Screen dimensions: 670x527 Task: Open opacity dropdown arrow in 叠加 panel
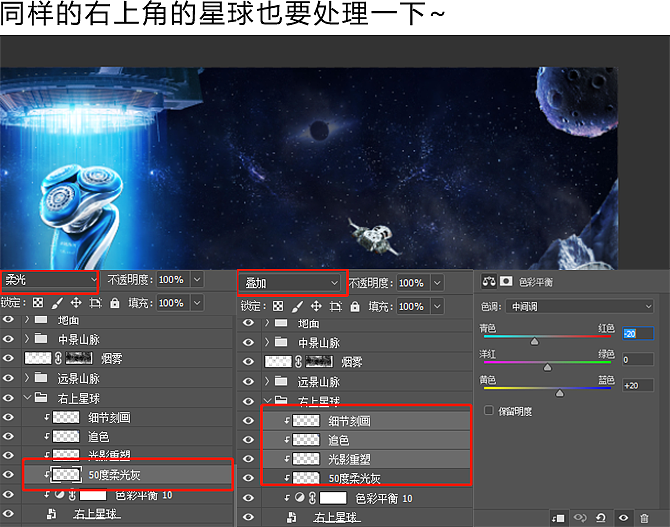coord(437,283)
